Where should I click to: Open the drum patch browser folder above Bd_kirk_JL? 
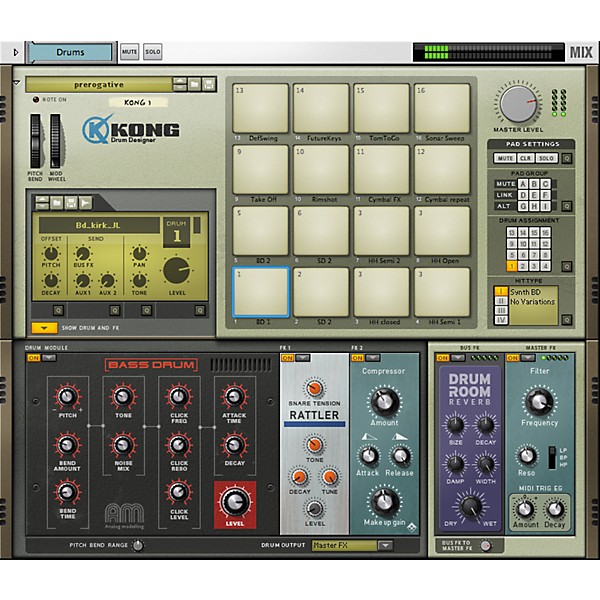click(x=56, y=202)
